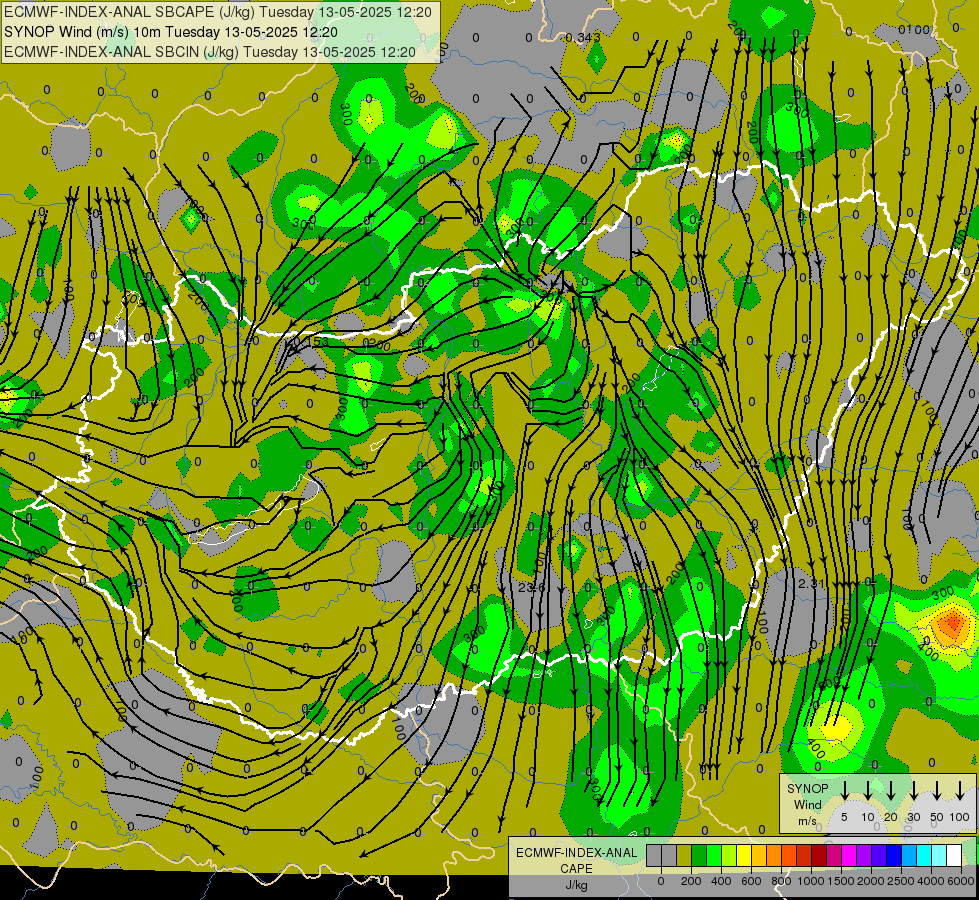Screen dimensions: 979x900
Task: Select the yellow CAPE legend swatch
Action: [744, 855]
